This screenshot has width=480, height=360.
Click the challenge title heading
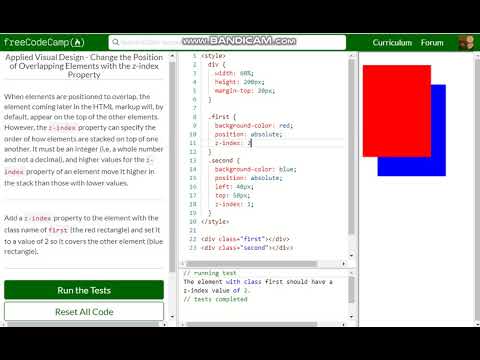coord(84,66)
